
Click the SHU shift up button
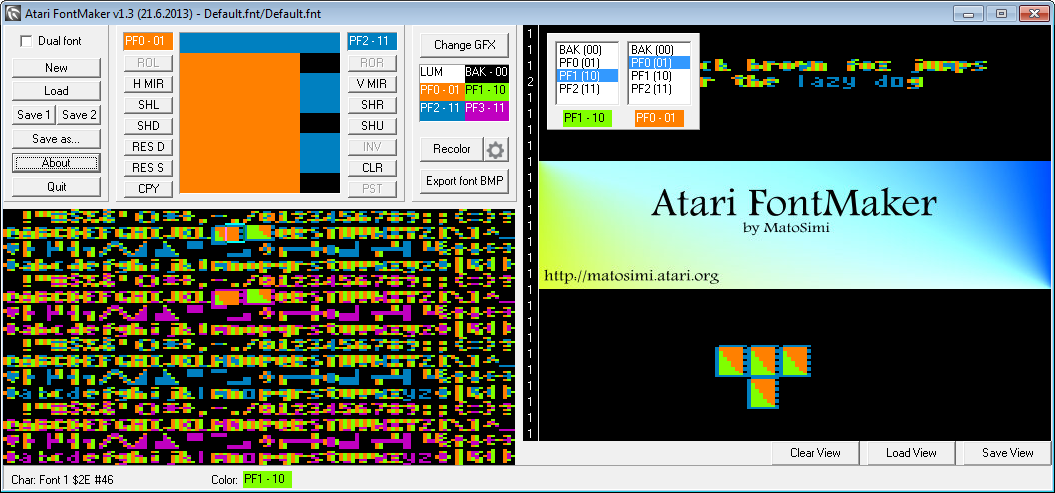click(x=372, y=126)
